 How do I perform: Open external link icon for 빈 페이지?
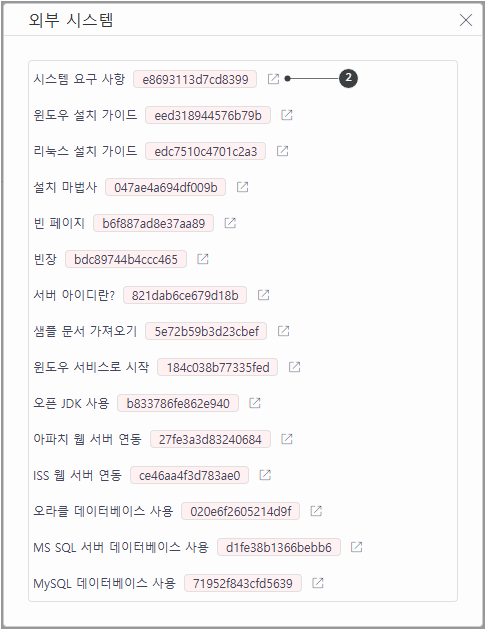coord(230,223)
